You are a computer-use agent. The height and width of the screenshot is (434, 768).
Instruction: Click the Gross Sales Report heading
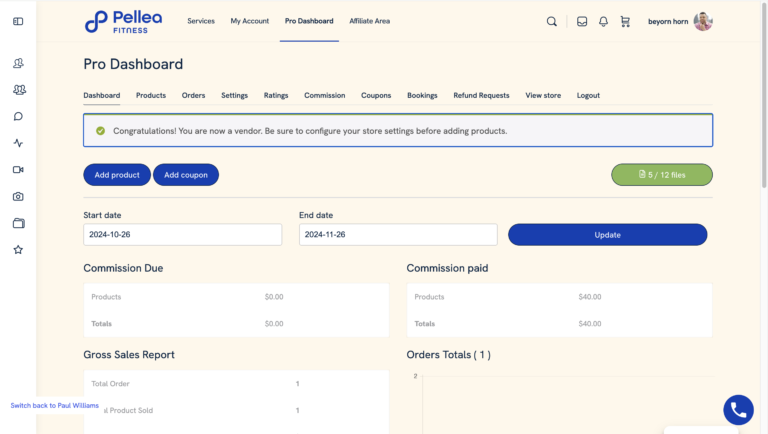pyautogui.click(x=129, y=355)
